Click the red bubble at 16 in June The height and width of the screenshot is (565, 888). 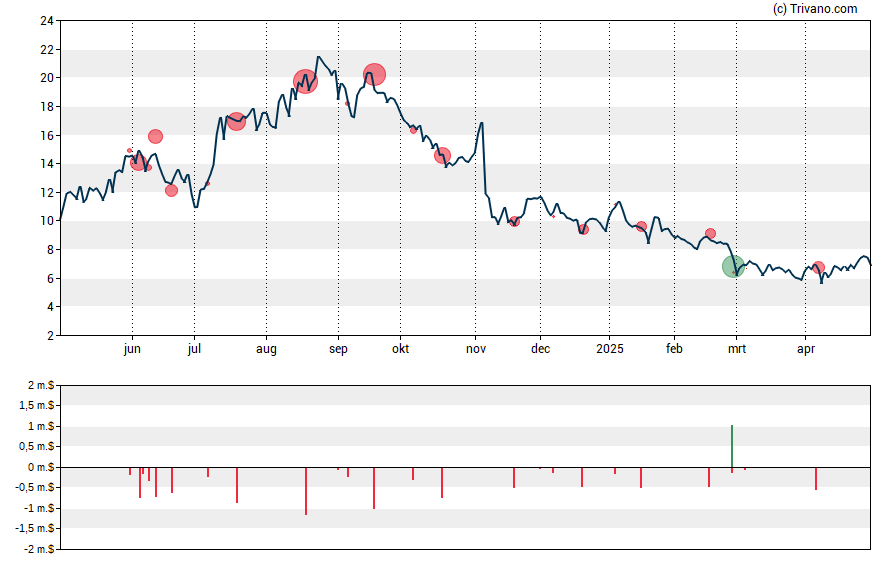(155, 136)
